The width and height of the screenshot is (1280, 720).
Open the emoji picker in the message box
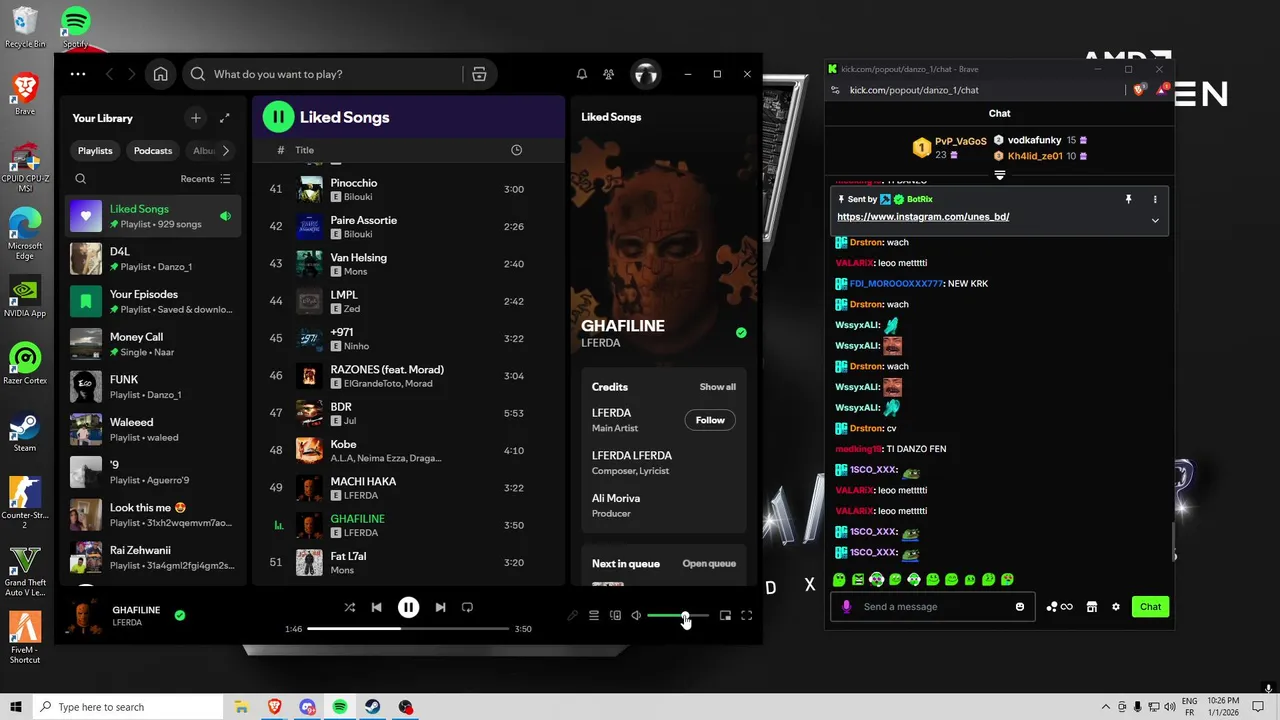[1020, 607]
